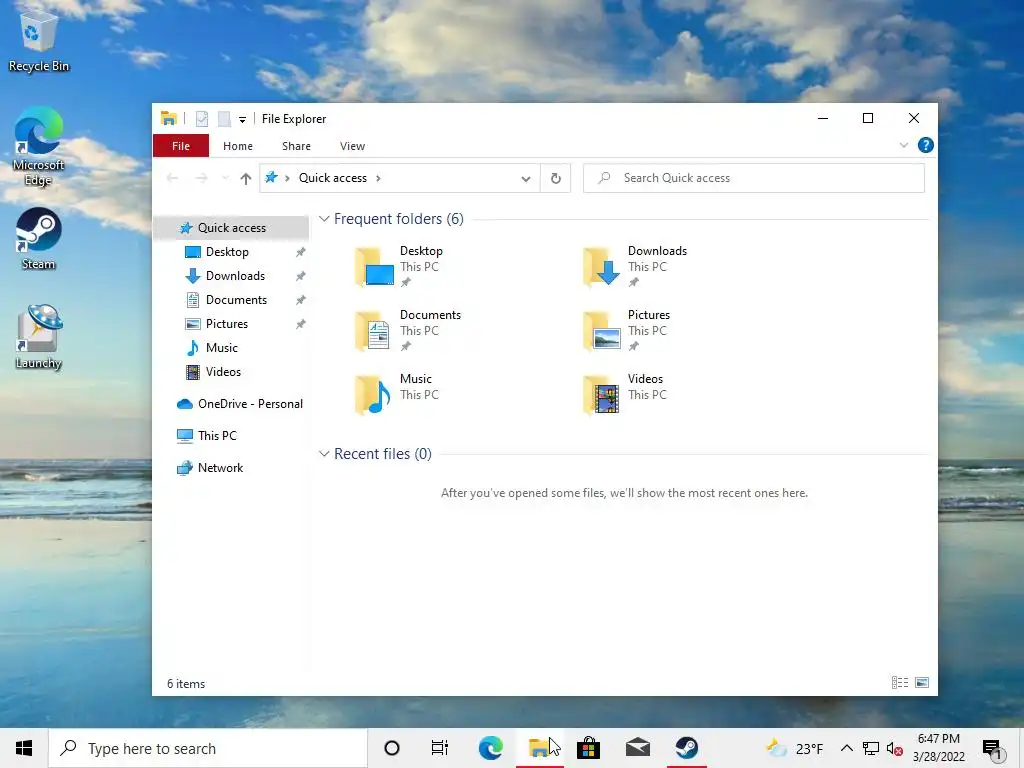Show hidden system tray icons
The image size is (1024, 768).
[x=846, y=748]
